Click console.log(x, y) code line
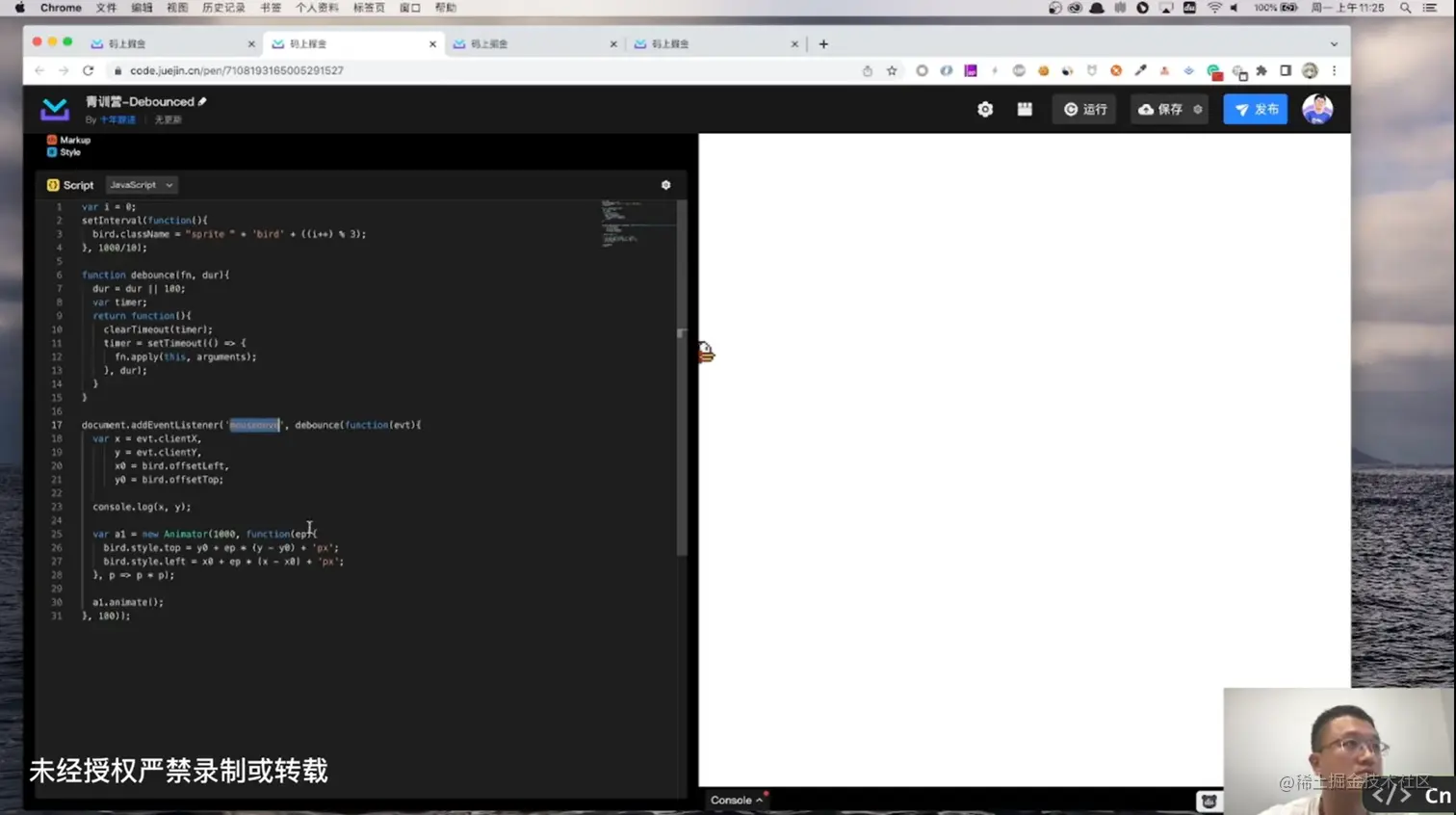 tap(142, 507)
